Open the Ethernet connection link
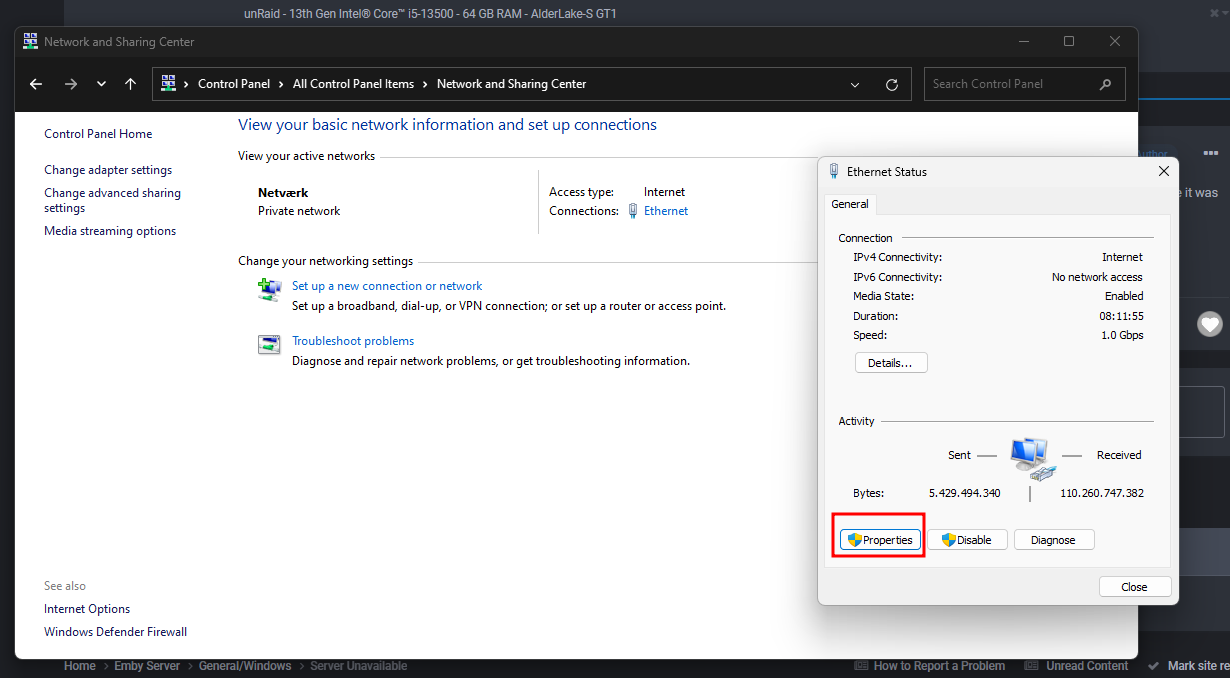 665,211
